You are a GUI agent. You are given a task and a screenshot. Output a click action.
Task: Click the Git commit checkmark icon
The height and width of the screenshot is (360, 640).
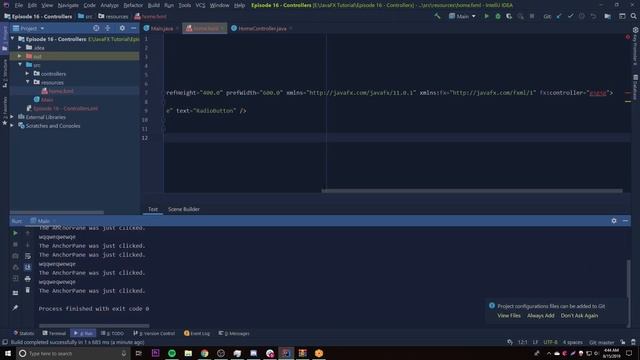pyautogui.click(x=570, y=16)
